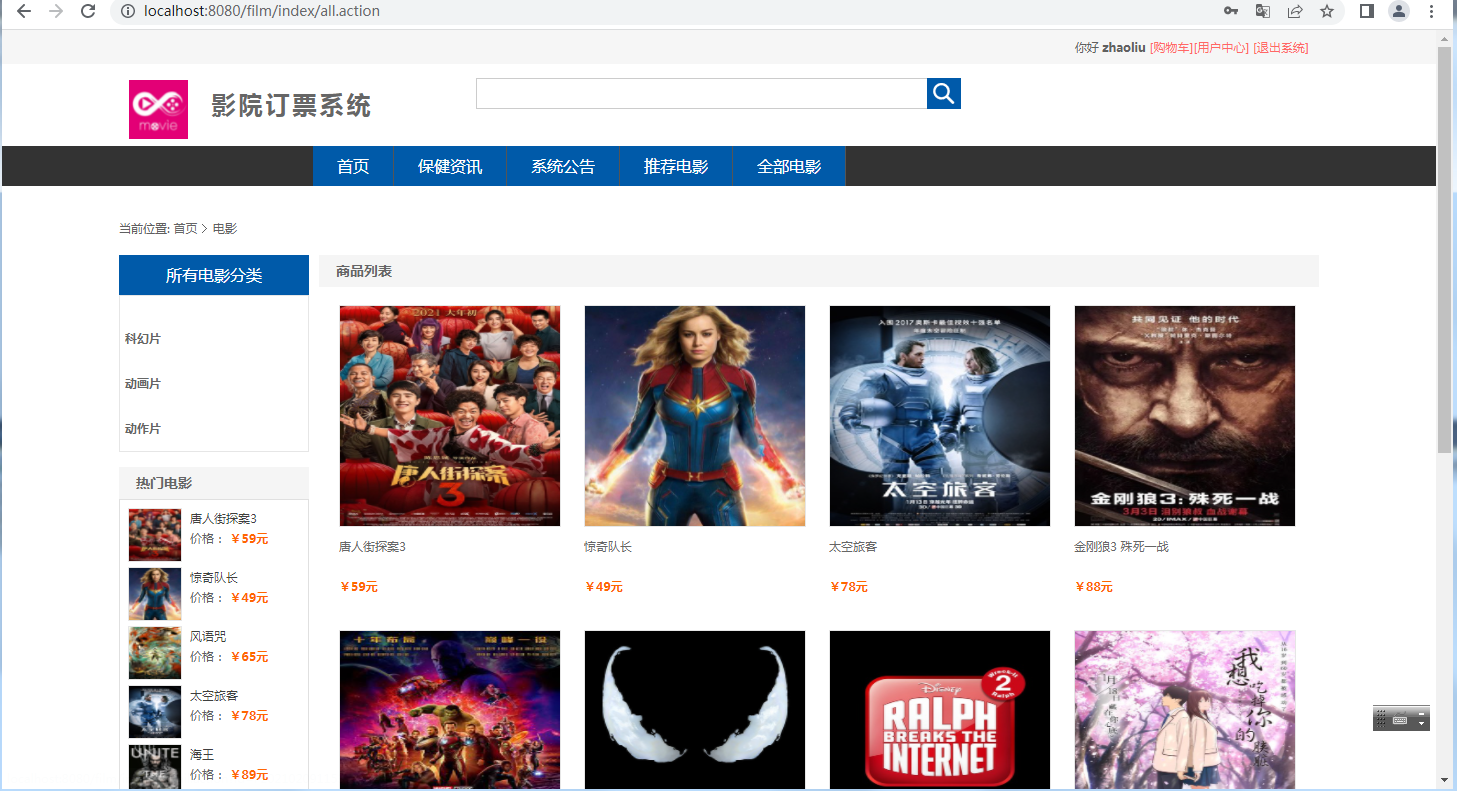Click the translate page icon
1457x791 pixels.
point(1263,11)
